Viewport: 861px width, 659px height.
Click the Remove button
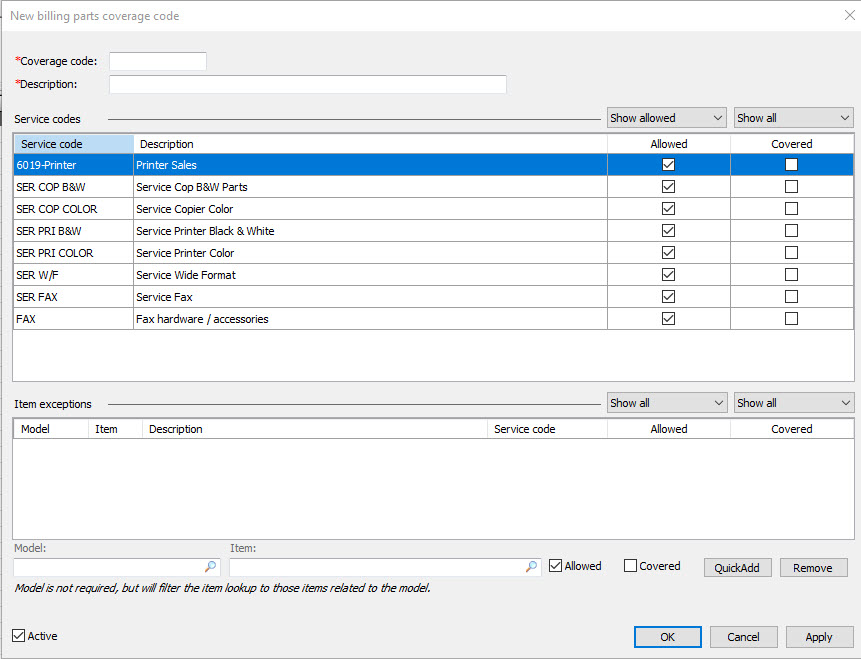[813, 567]
